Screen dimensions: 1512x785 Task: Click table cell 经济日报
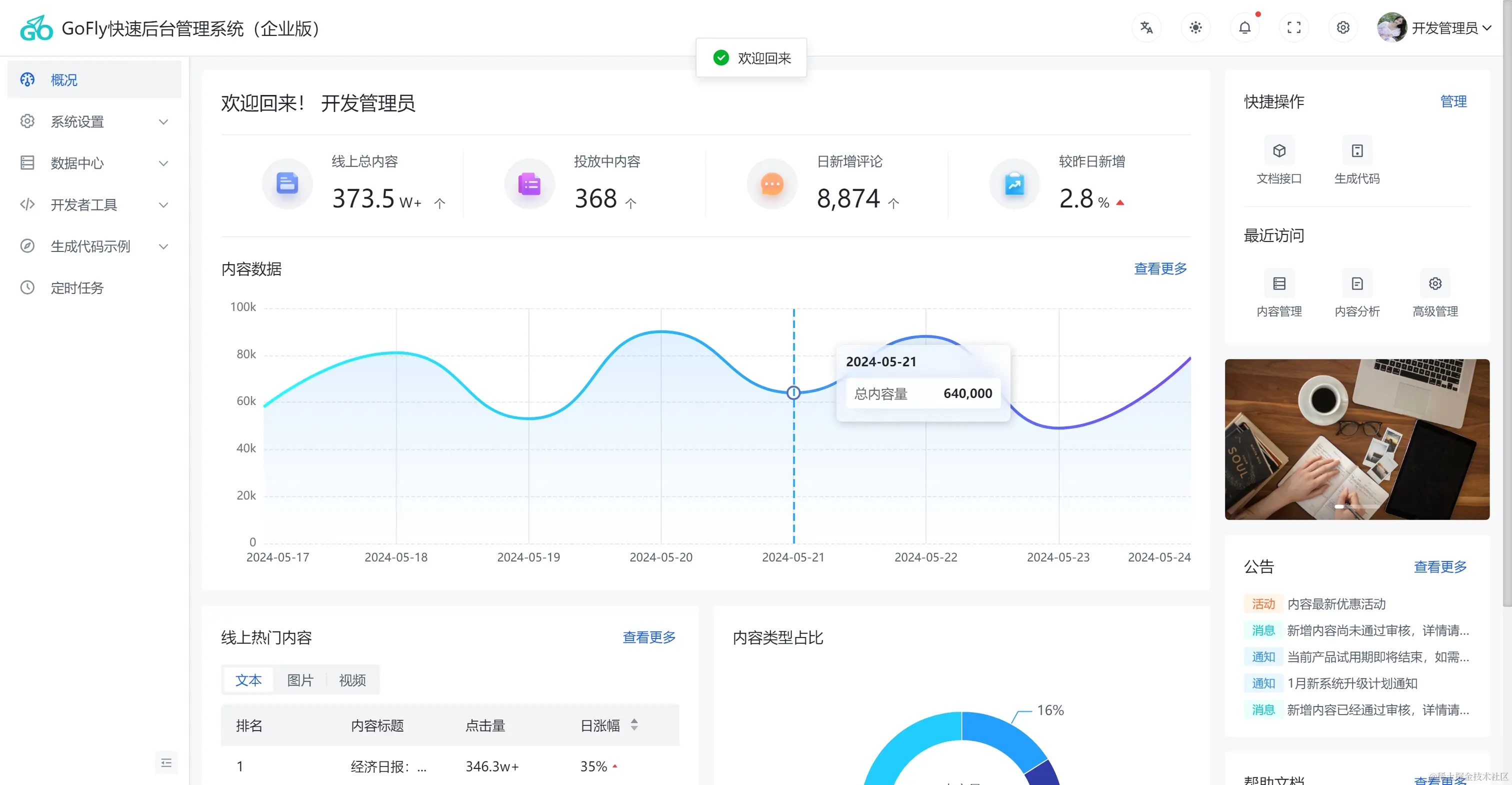[388, 766]
